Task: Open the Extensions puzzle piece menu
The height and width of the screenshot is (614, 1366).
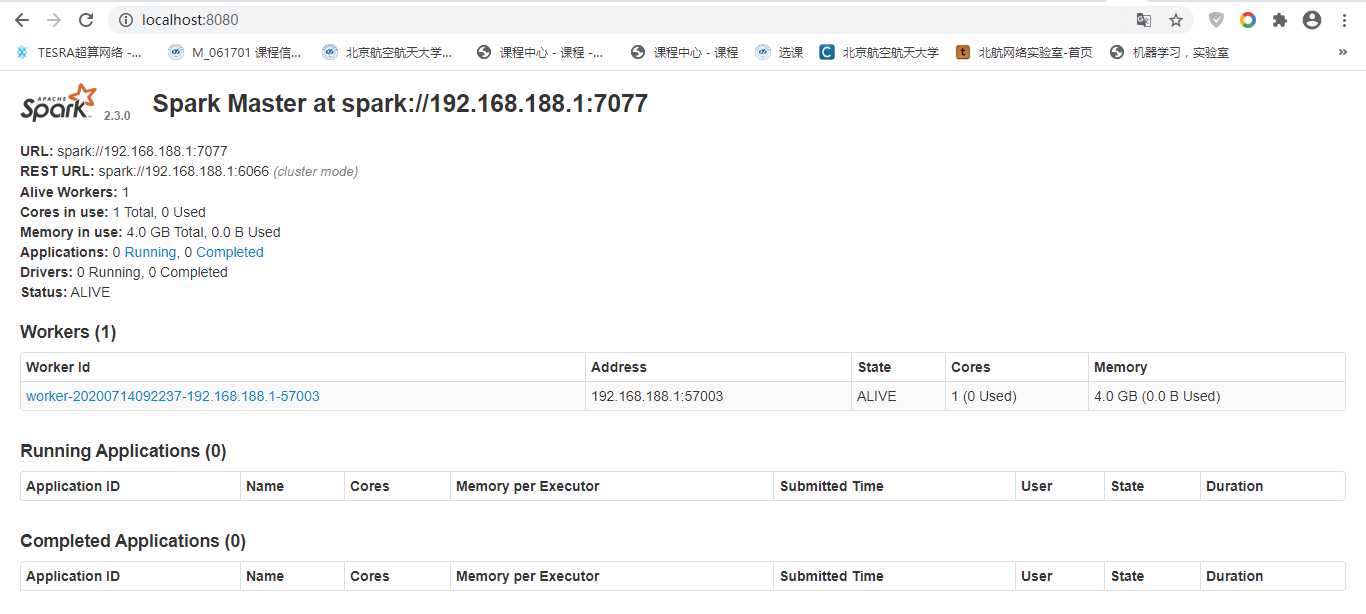Action: click(1280, 20)
